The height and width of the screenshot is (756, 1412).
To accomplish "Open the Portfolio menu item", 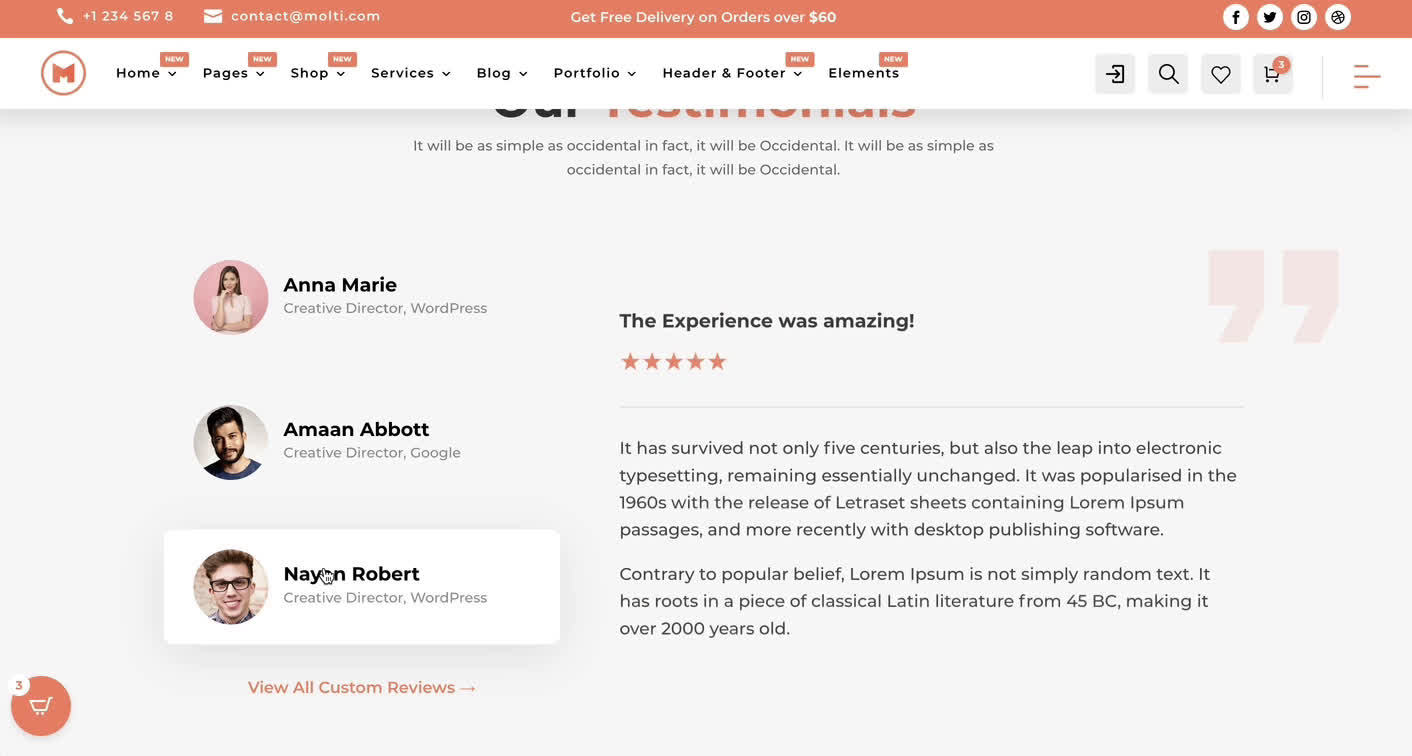I will (595, 73).
